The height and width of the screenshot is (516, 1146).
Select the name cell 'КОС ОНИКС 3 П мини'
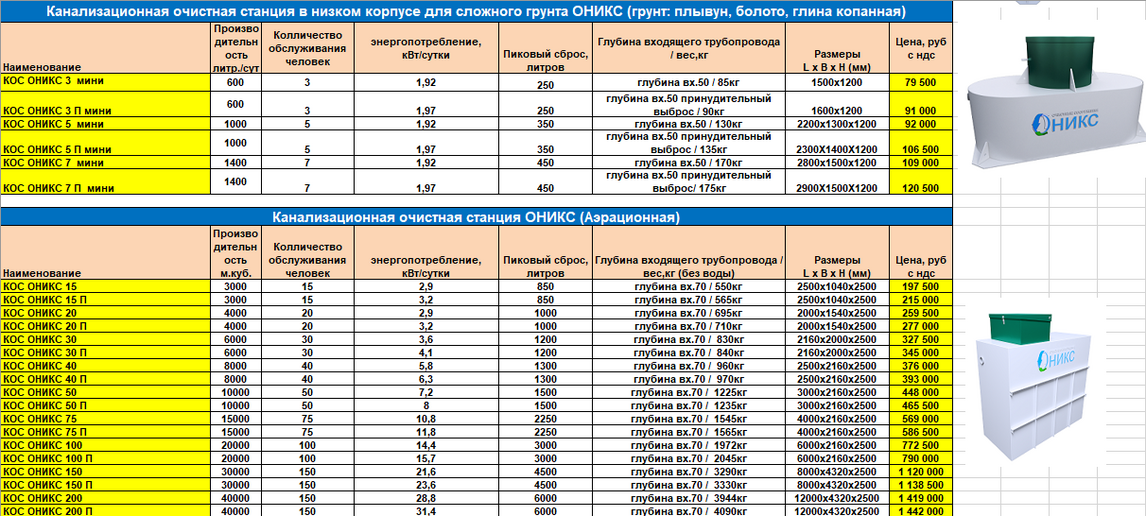pos(105,105)
